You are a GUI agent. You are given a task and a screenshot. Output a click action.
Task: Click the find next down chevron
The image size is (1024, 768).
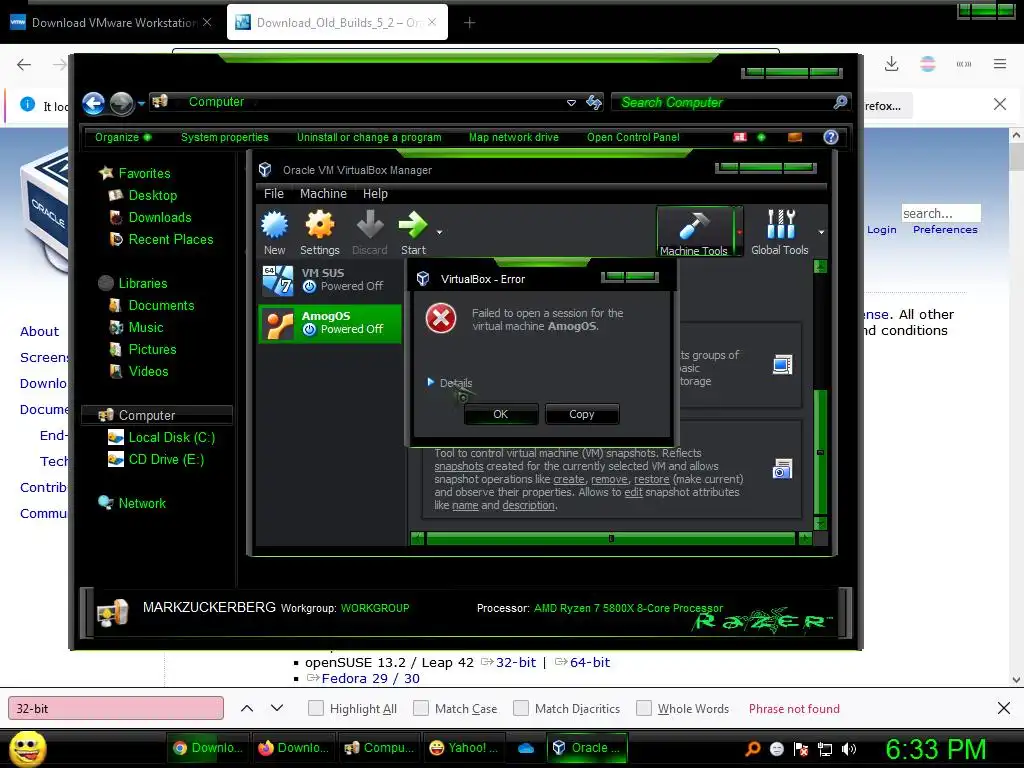277,709
